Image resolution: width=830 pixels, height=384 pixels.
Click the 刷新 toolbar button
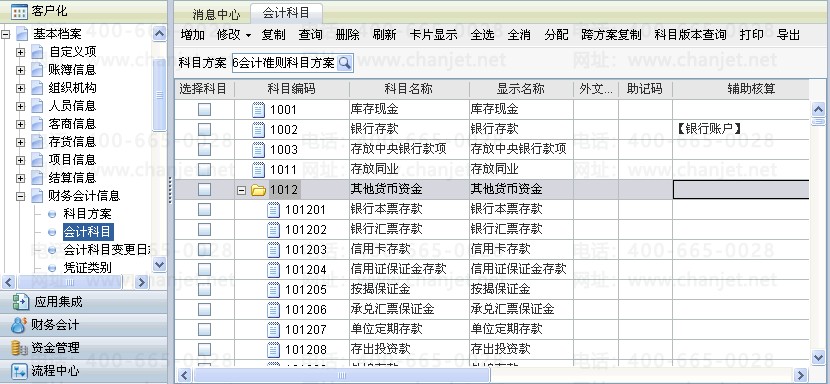(x=384, y=35)
